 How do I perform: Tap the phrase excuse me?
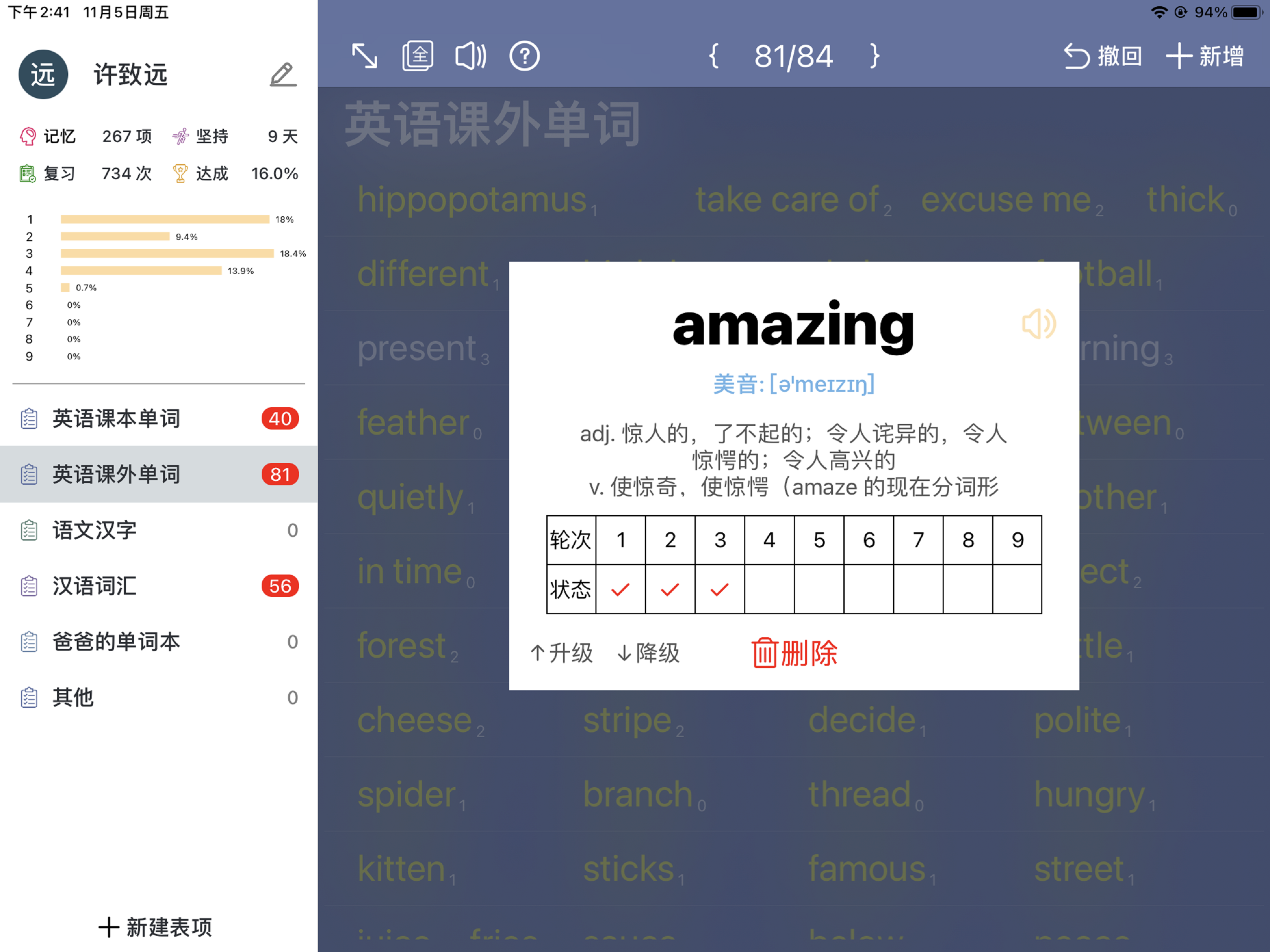pyautogui.click(x=1006, y=200)
